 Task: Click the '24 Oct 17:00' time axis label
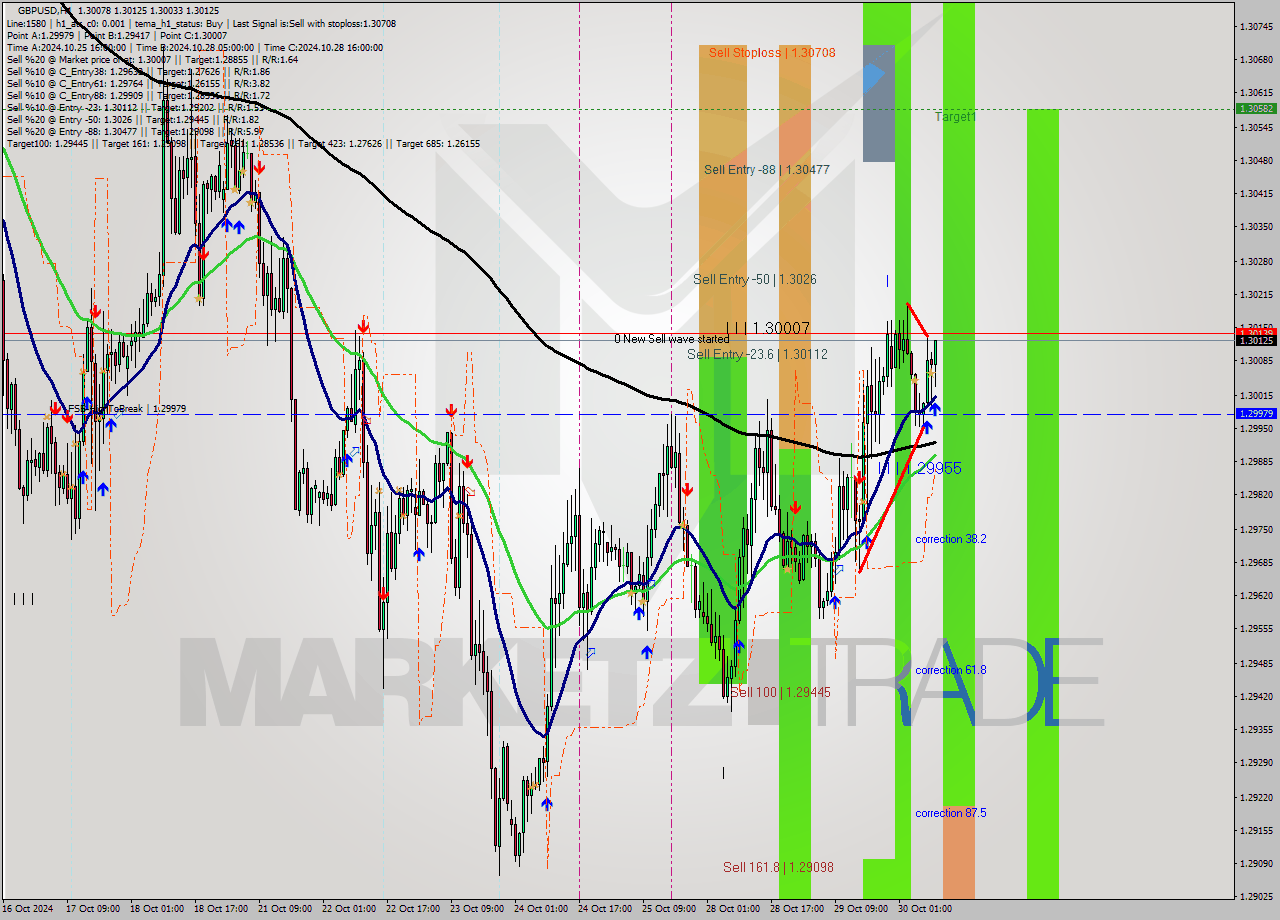click(x=604, y=909)
